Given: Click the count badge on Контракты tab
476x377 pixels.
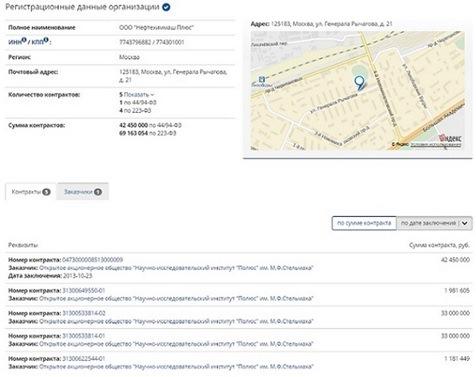Looking at the screenshot, I should [x=46, y=192].
